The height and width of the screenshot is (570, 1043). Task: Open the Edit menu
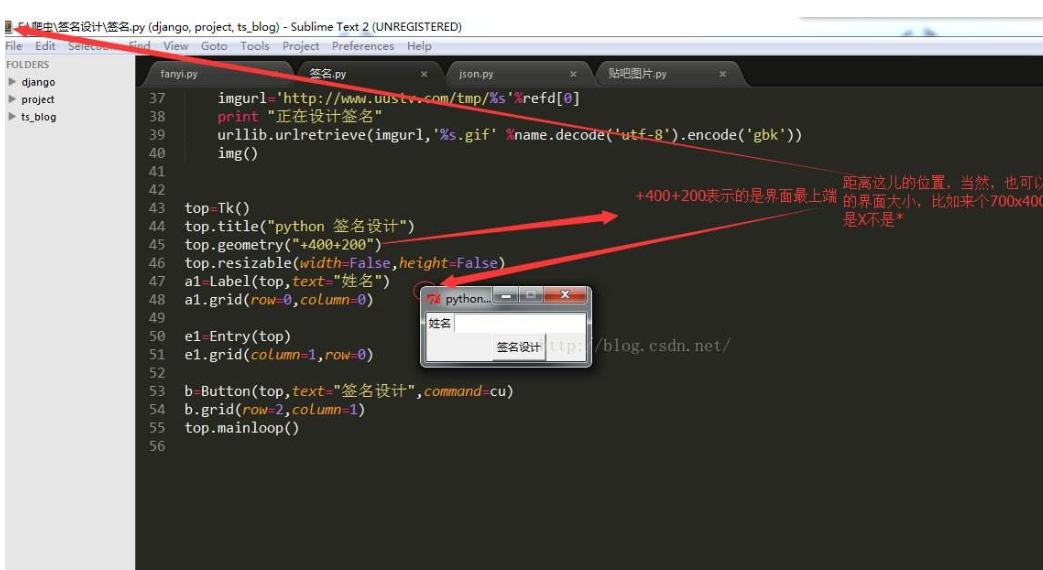[x=45, y=46]
